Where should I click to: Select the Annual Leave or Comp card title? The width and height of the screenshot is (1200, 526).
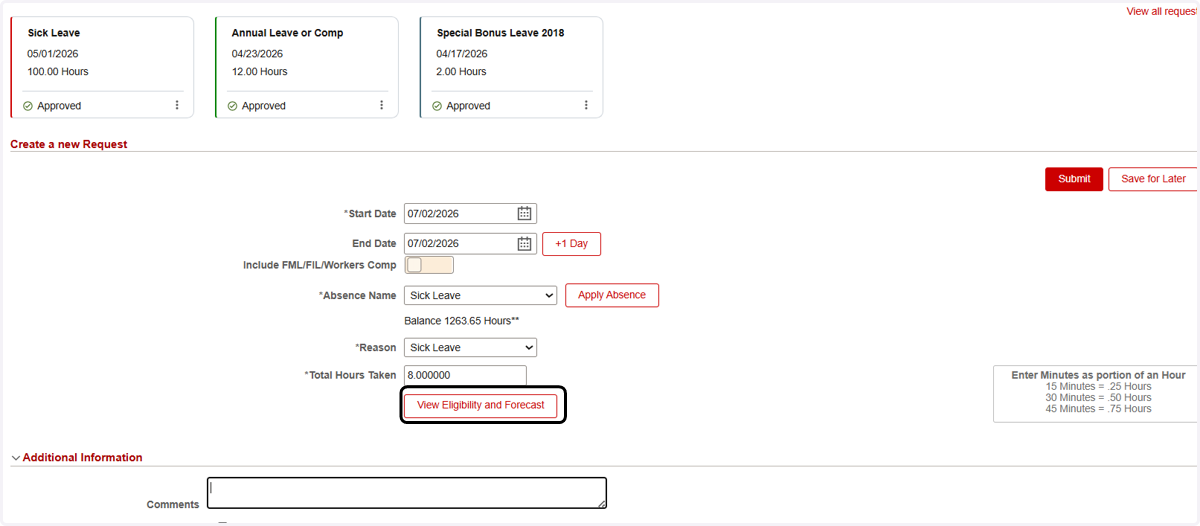[287, 33]
